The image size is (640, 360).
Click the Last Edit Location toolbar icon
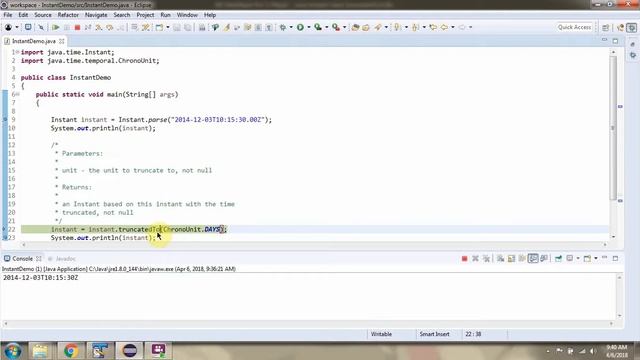coord(433,27)
